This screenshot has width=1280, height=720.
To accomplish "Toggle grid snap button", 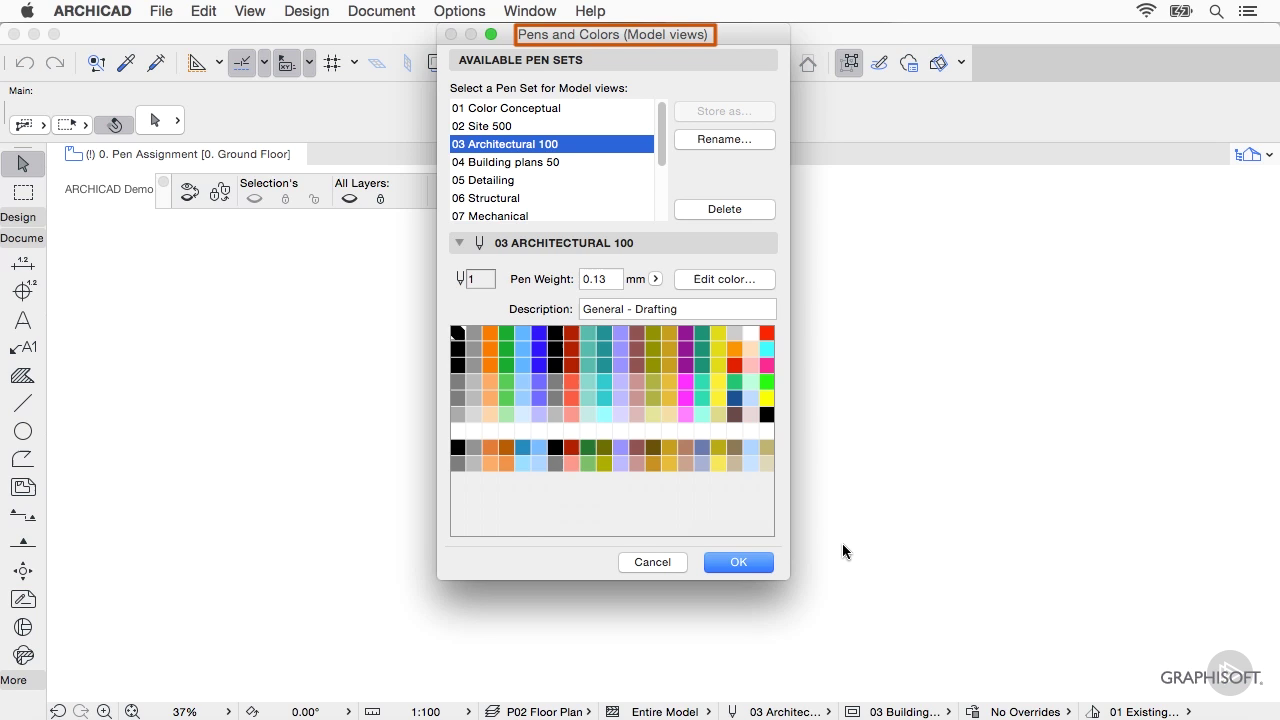I will pos(332,63).
